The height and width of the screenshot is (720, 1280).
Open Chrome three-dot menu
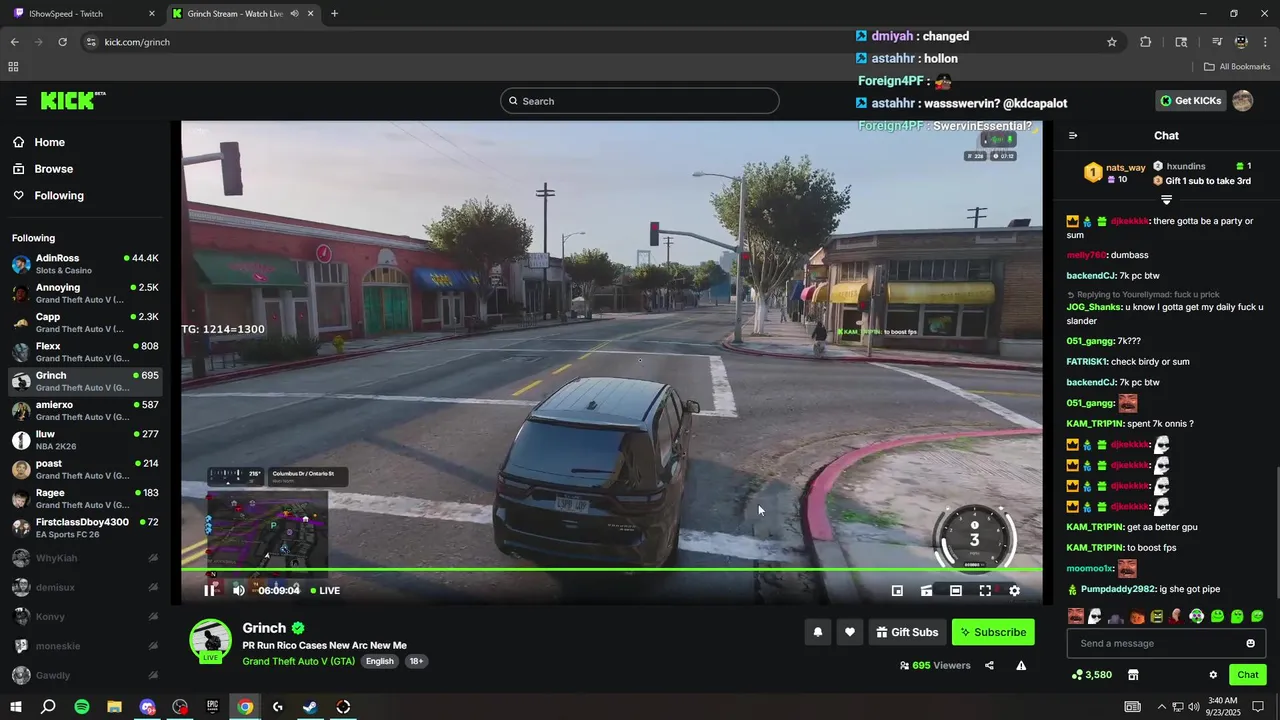1265,42
